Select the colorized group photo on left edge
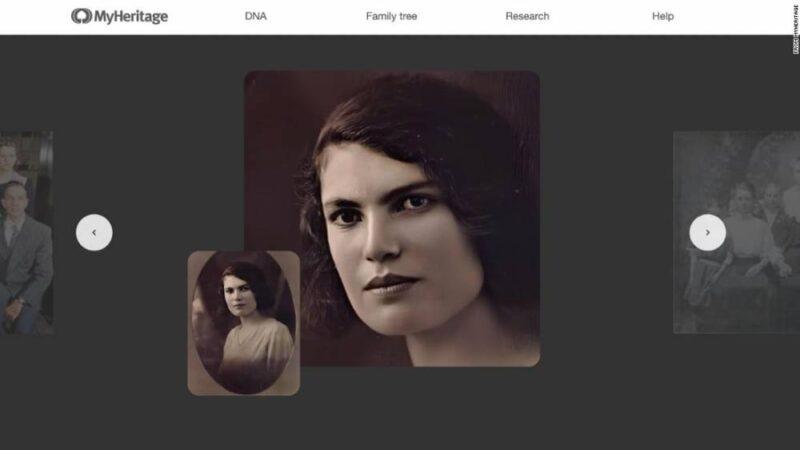800x450 pixels. point(27,233)
